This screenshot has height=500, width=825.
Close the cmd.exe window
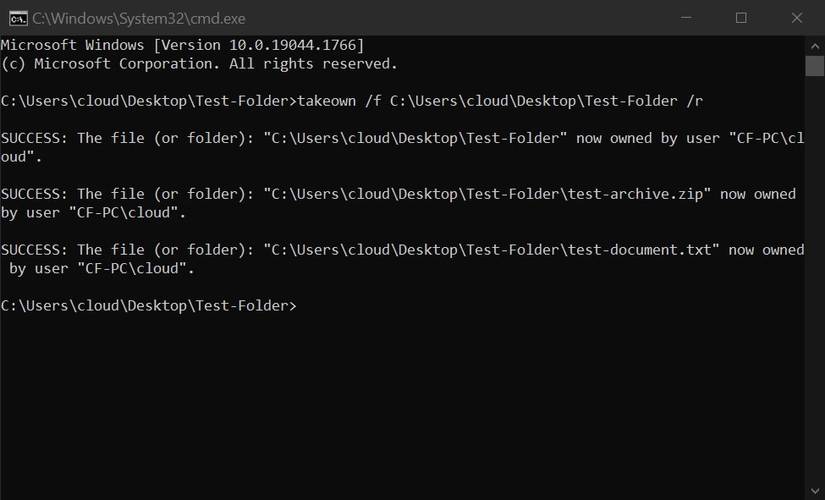[x=796, y=18]
